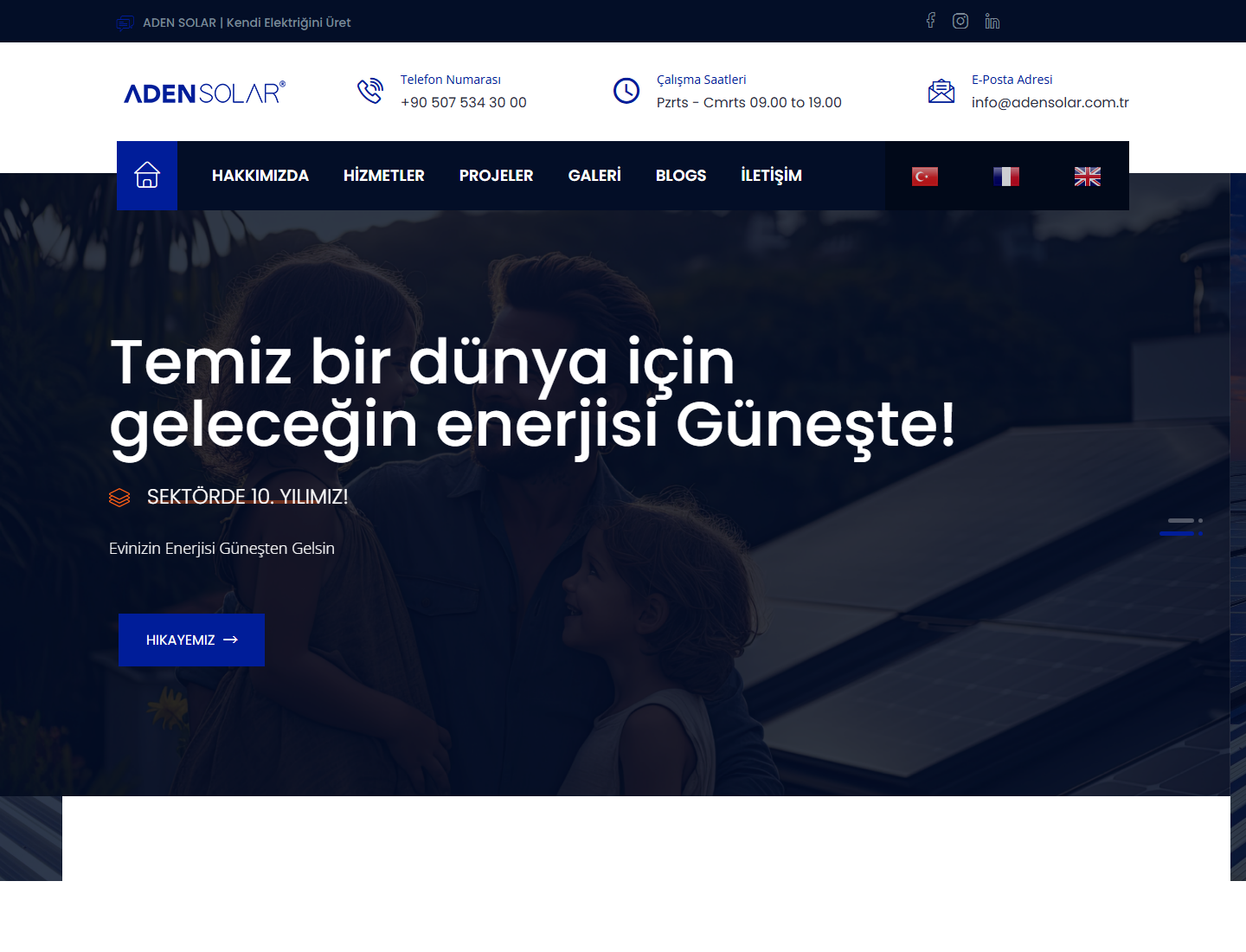Image resolution: width=1246 pixels, height=952 pixels.
Task: Click the 'Telefon Numarası' label
Action: [451, 80]
